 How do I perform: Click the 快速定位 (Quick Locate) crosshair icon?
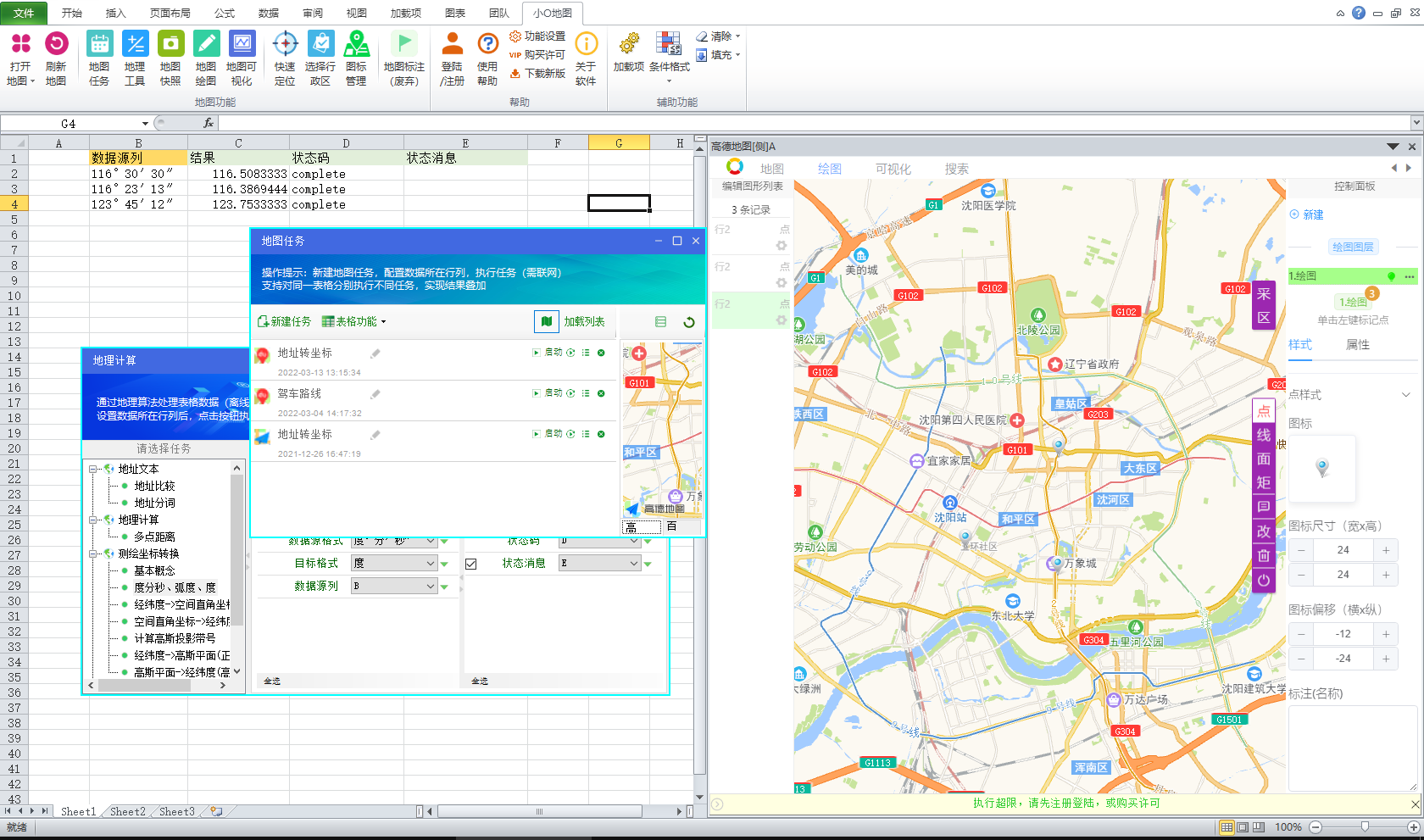(285, 43)
